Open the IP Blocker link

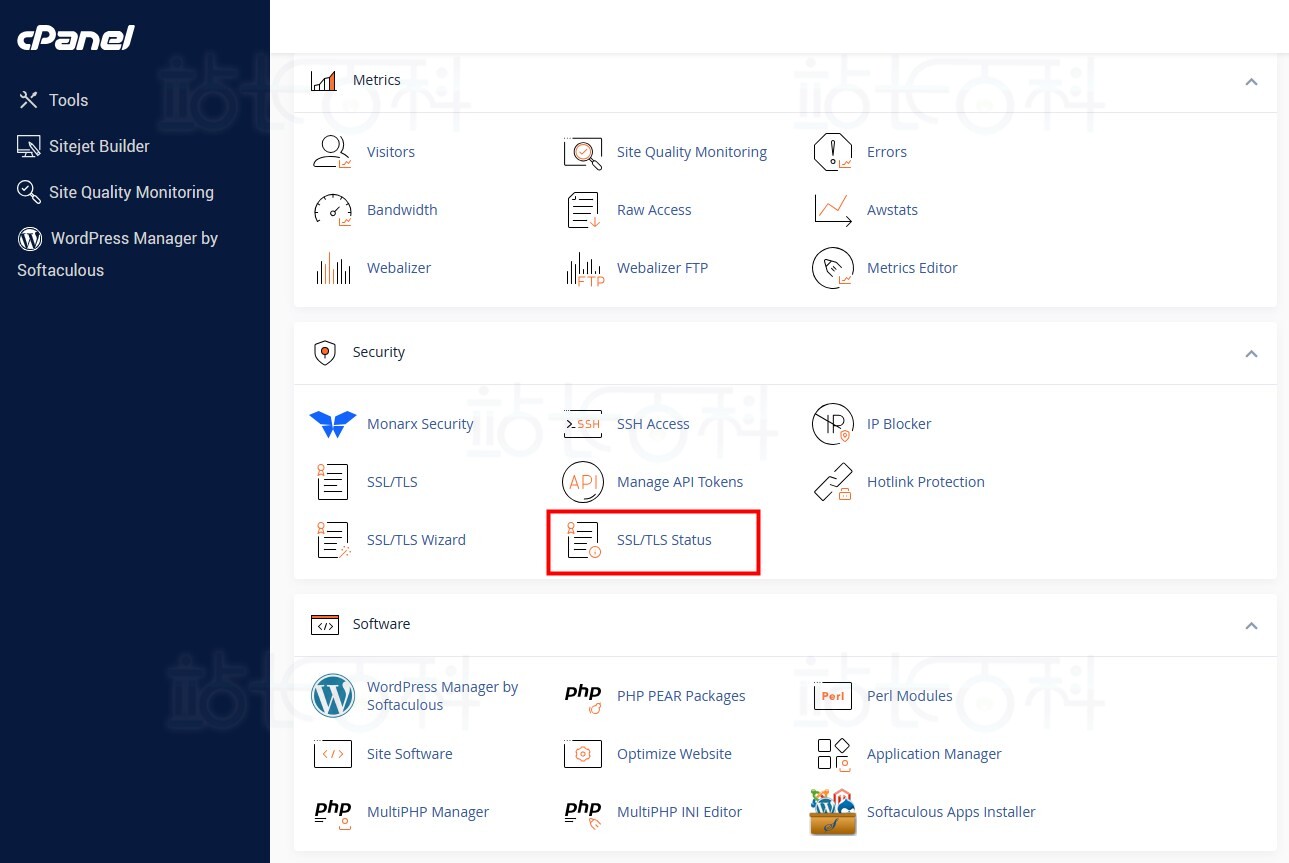899,424
